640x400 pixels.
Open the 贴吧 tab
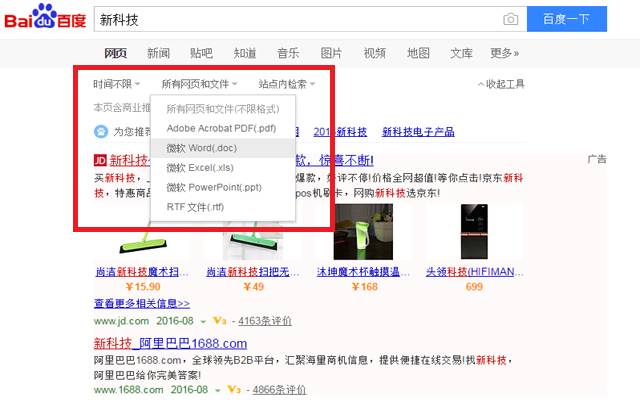point(201,53)
